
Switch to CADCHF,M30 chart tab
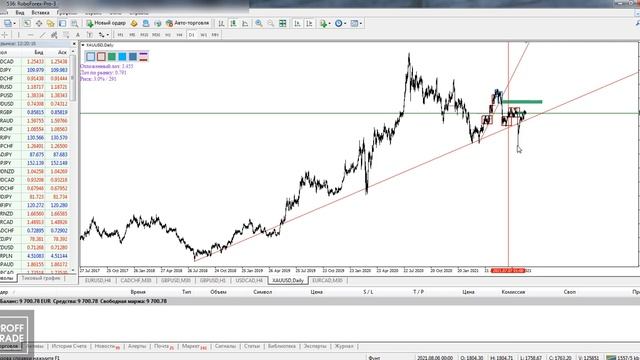(x=136, y=280)
